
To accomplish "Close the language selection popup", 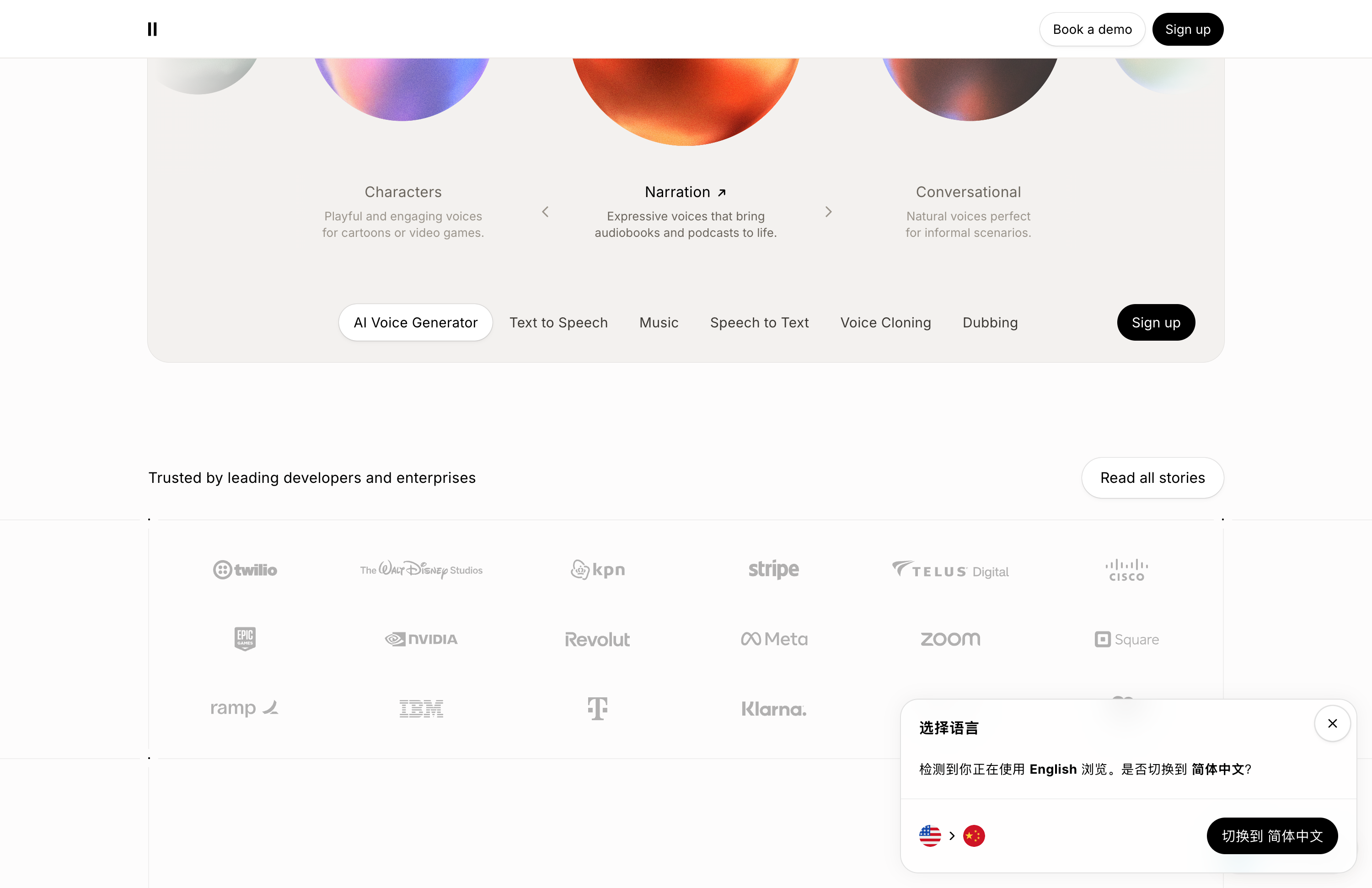I will [1332, 723].
